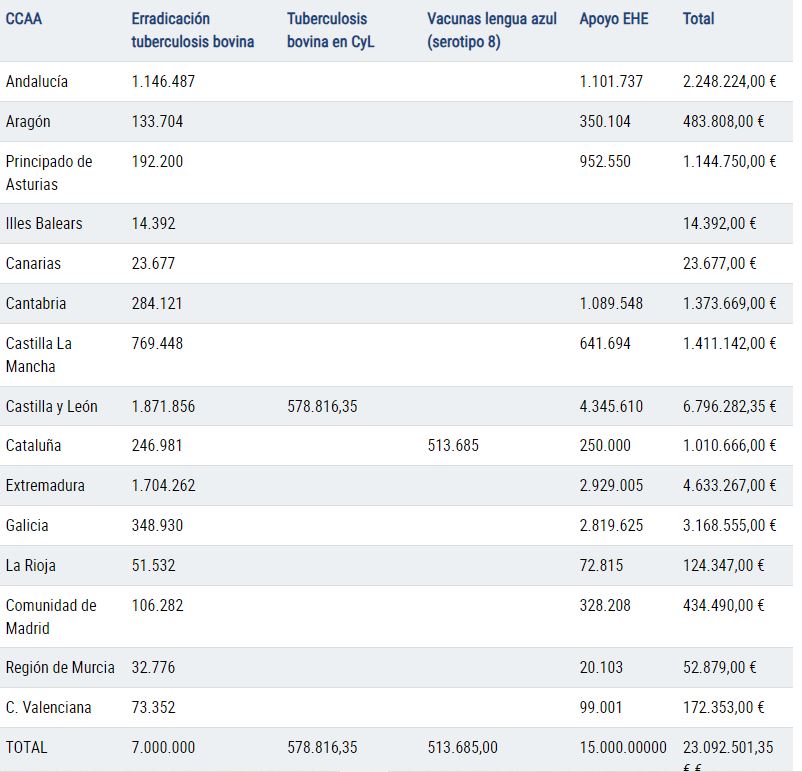This screenshot has width=802, height=772.
Task: Click Comunidad de Madrid cell
Action: coord(51,617)
